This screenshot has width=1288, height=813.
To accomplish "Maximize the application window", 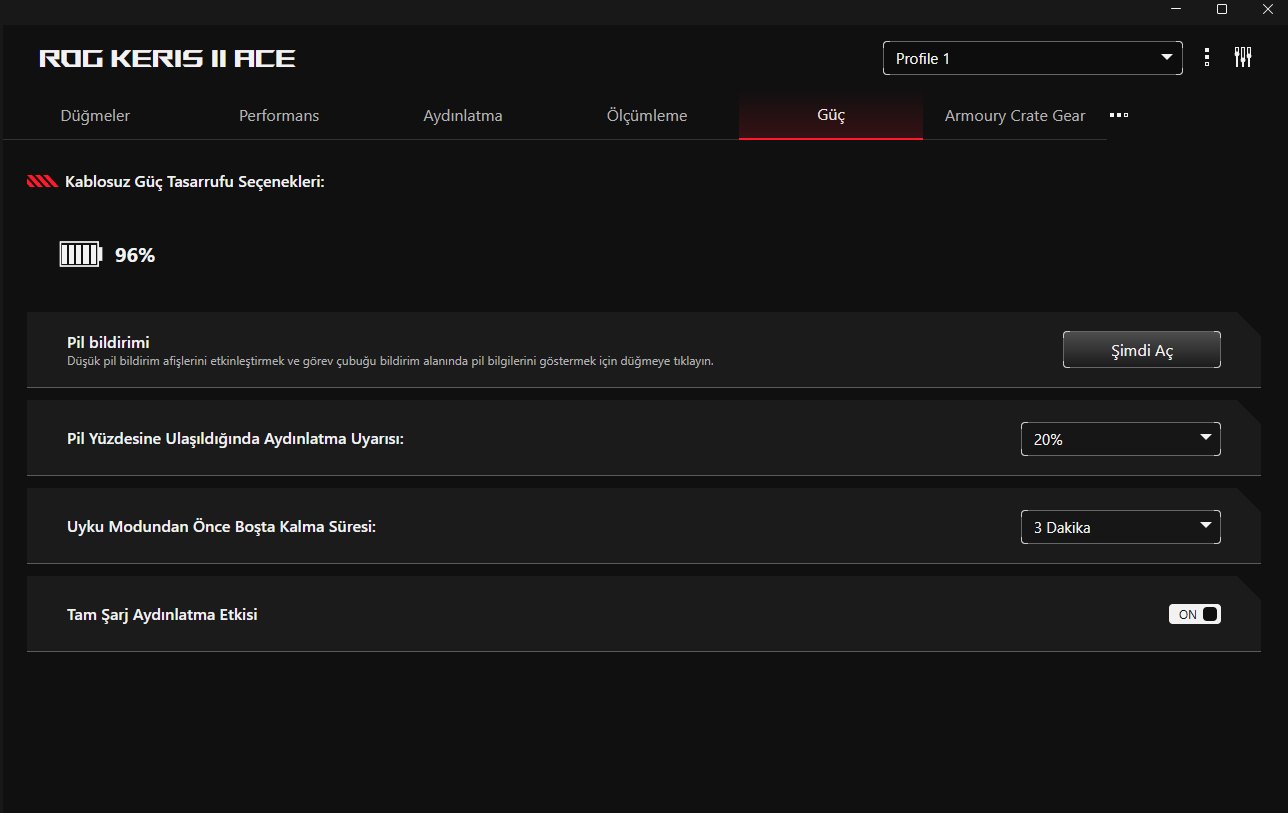I will [1221, 9].
